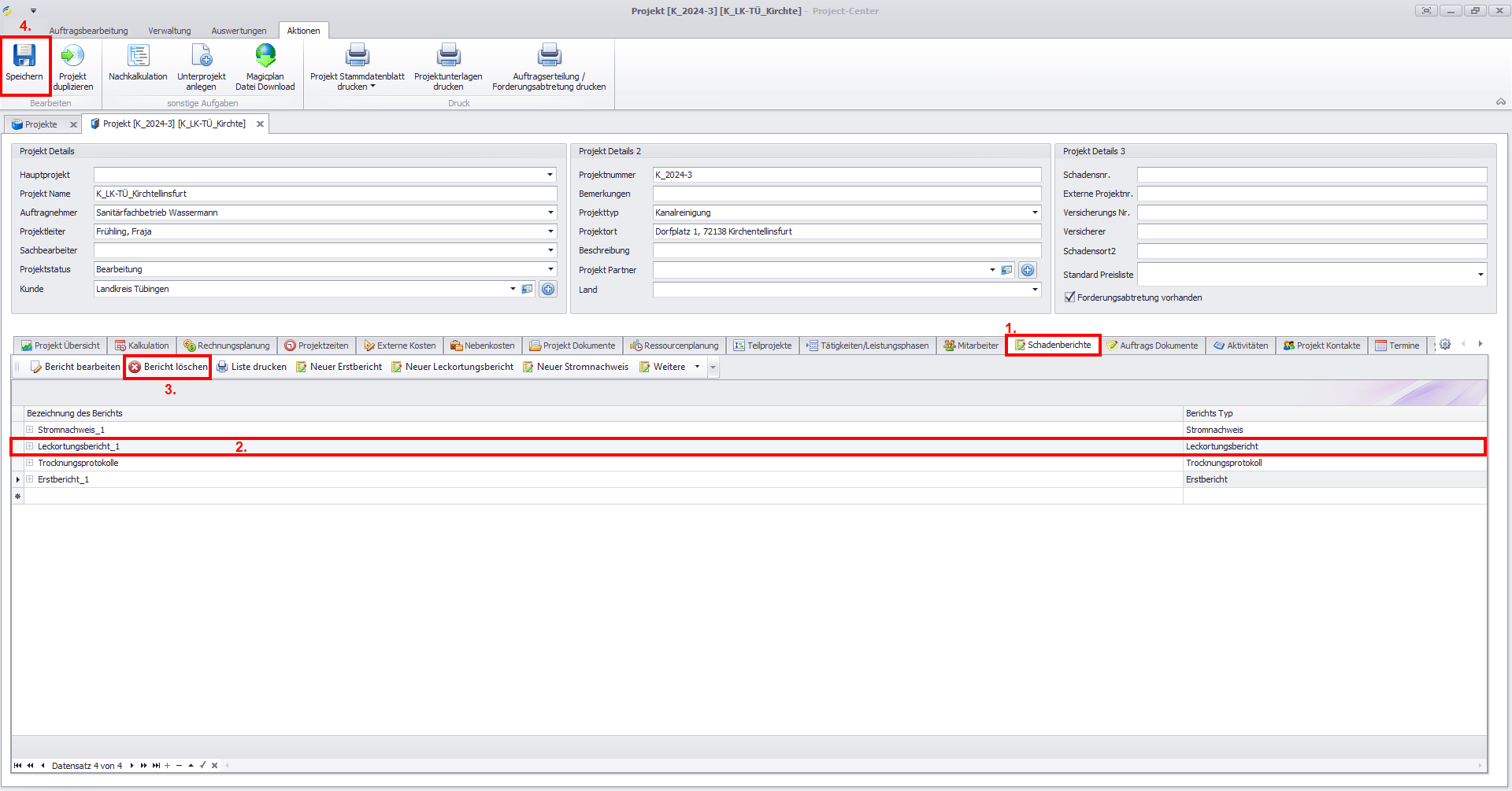Open the Weitere dropdown menu
This screenshot has width=1512, height=791.
coord(697,367)
